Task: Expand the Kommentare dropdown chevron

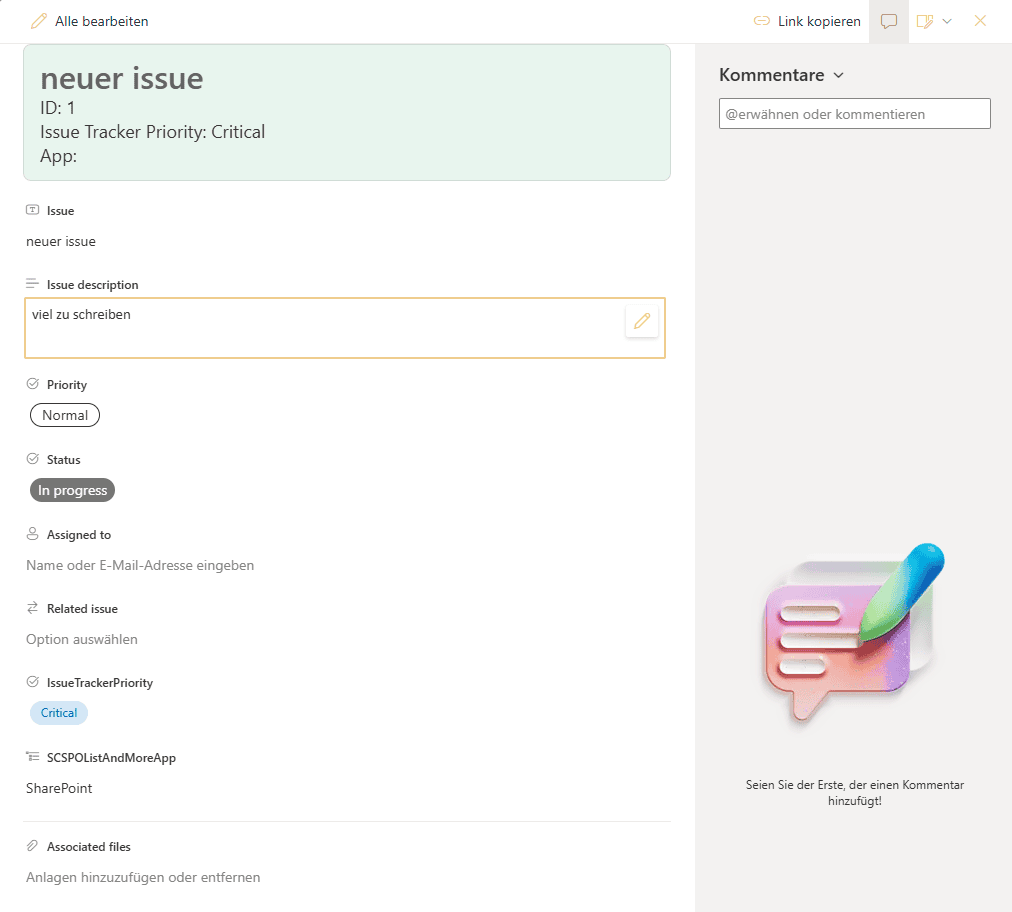Action: click(x=839, y=76)
